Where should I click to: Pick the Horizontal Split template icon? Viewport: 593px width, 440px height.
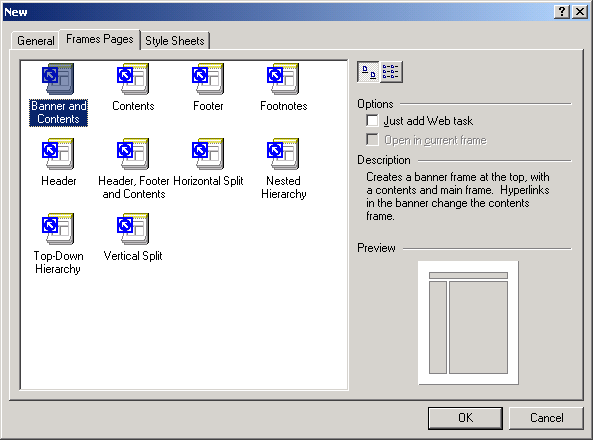coord(208,154)
